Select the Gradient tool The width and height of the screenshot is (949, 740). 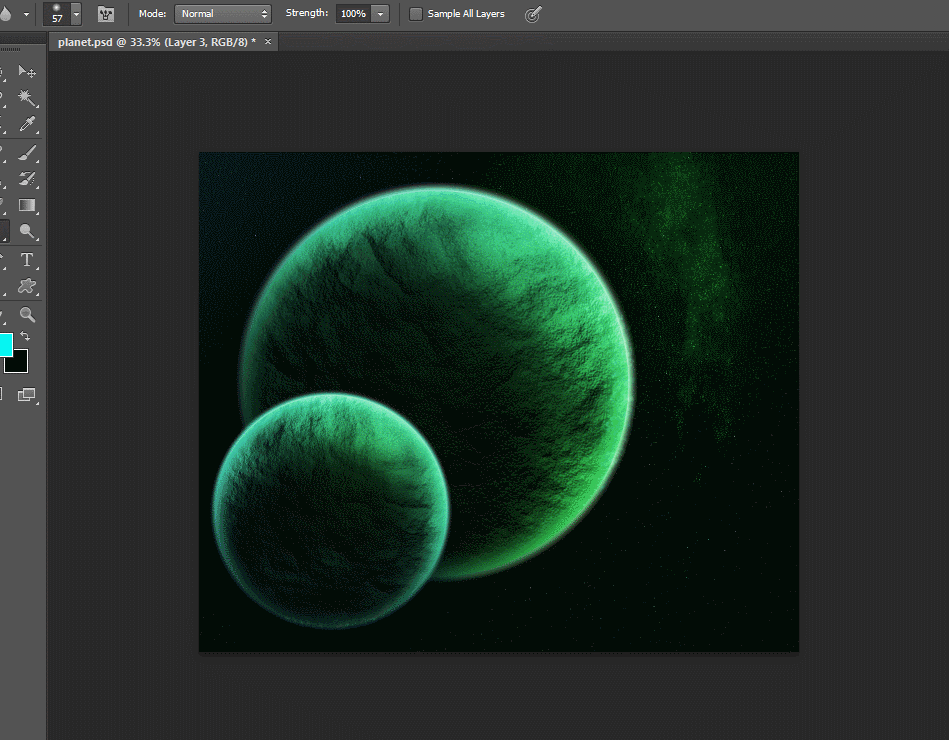tap(27, 206)
